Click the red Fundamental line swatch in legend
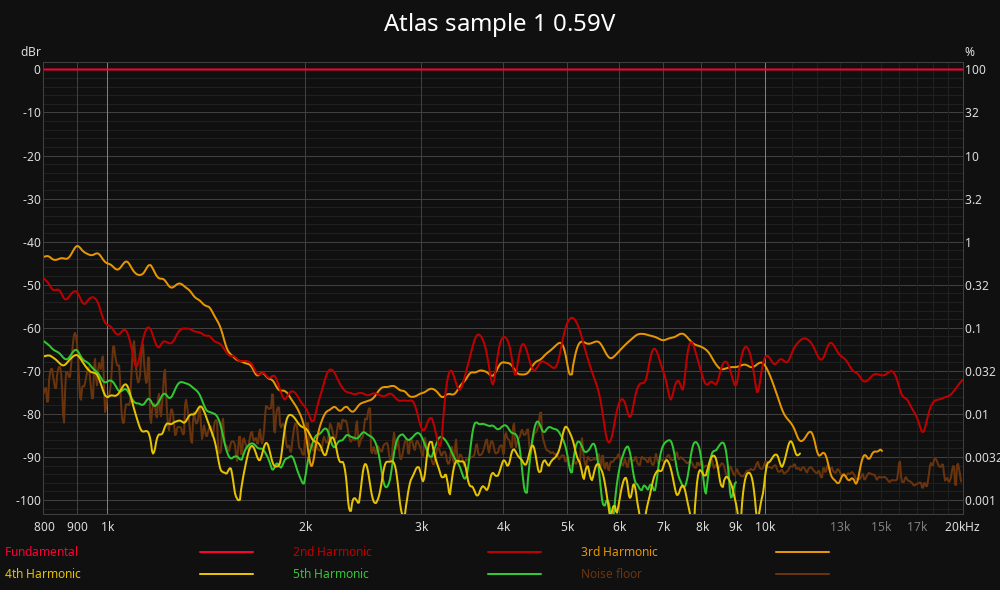1000x590 pixels. 226,552
